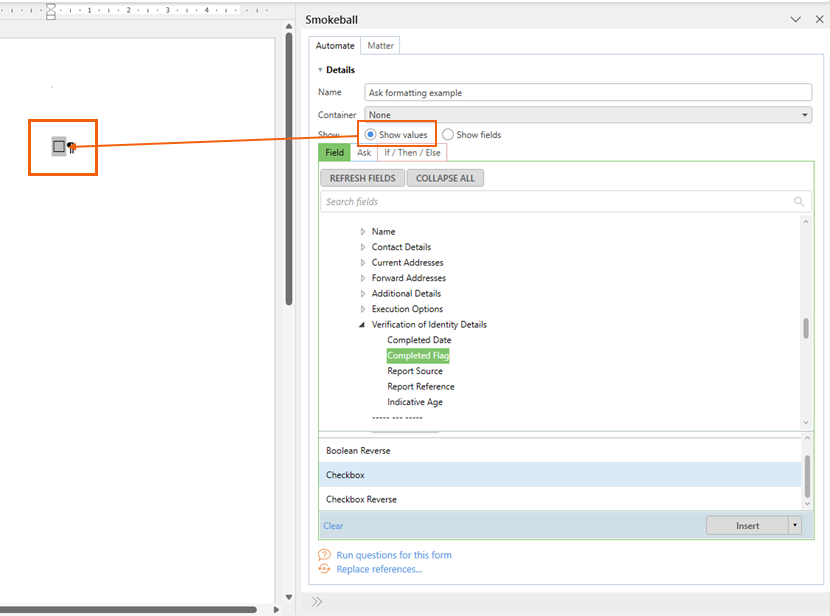Click the REFRESH FIELDS button
Image resolution: width=830 pixels, height=616 pixels.
[x=363, y=178]
